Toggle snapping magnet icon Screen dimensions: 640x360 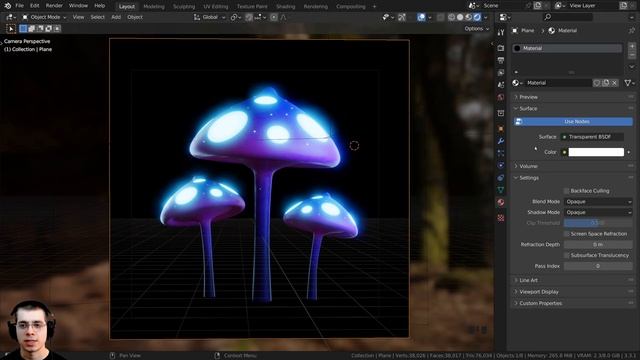pyautogui.click(x=249, y=17)
